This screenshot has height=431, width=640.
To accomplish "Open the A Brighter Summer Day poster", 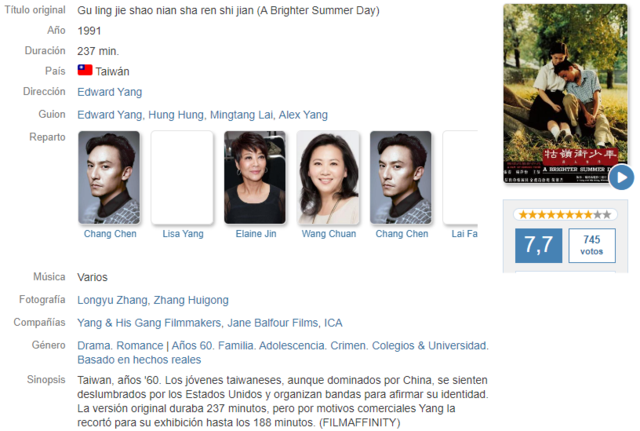I will [565, 93].
